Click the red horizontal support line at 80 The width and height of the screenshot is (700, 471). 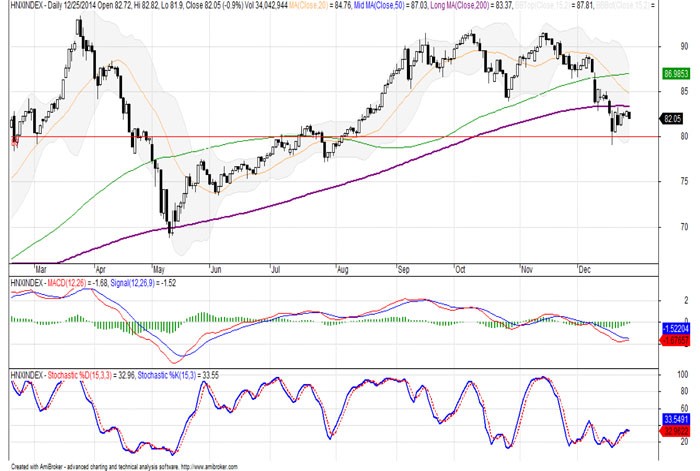pos(300,136)
